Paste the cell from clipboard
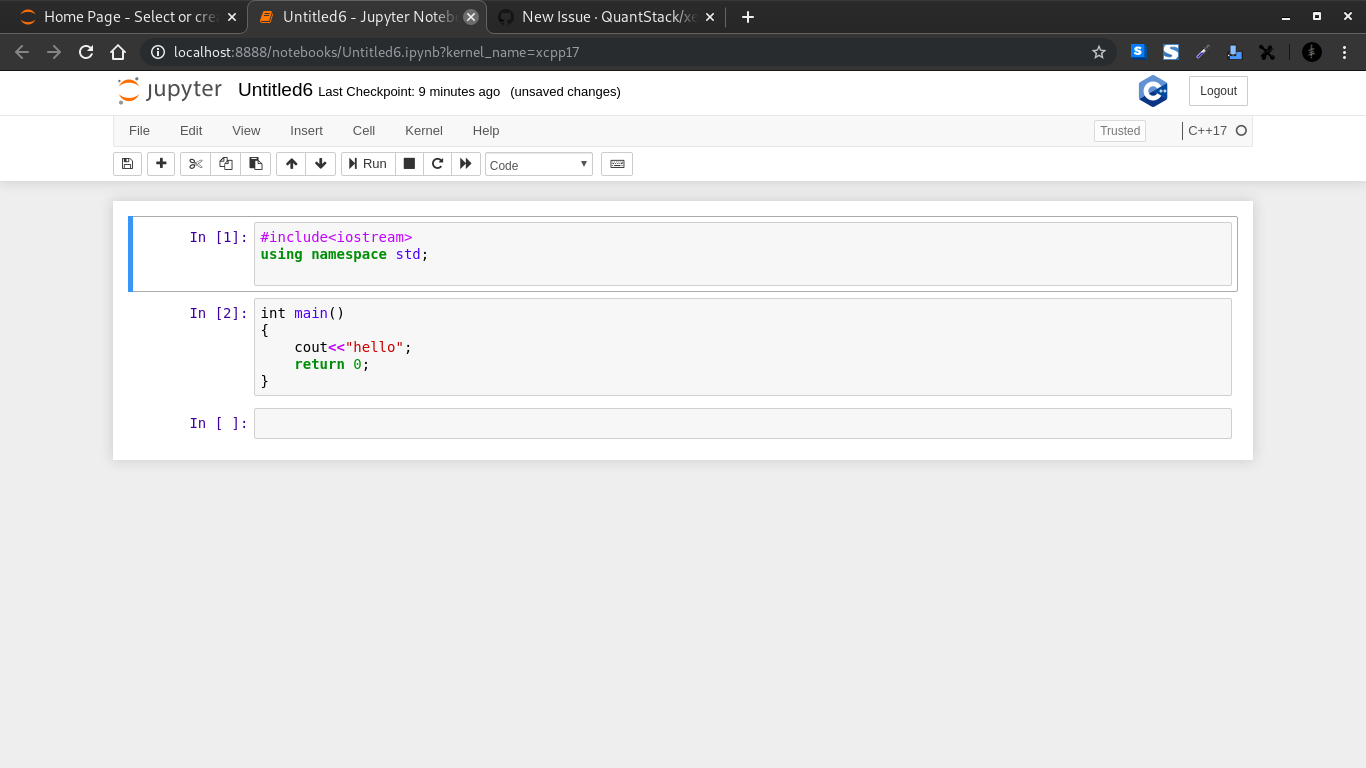Viewport: 1366px width, 768px height. click(255, 163)
